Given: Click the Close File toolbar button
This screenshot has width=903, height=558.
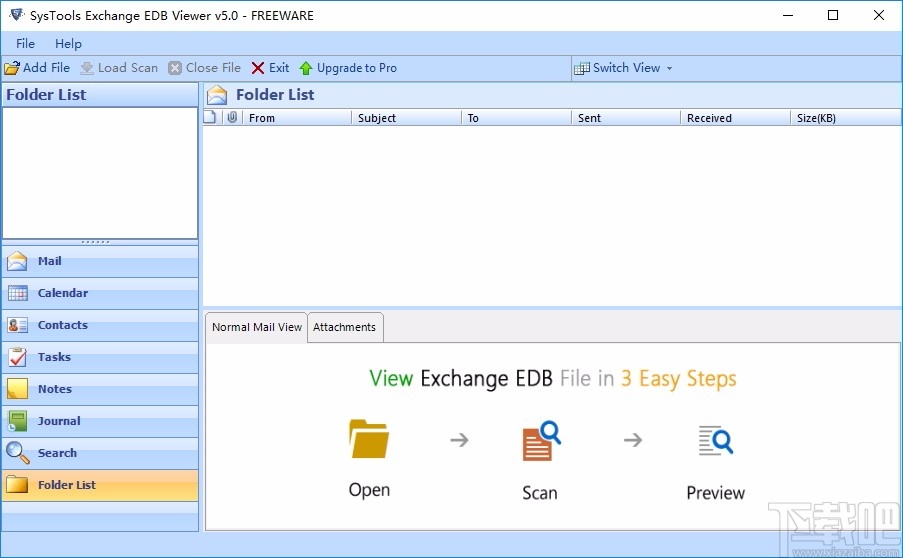Looking at the screenshot, I should click(204, 68).
